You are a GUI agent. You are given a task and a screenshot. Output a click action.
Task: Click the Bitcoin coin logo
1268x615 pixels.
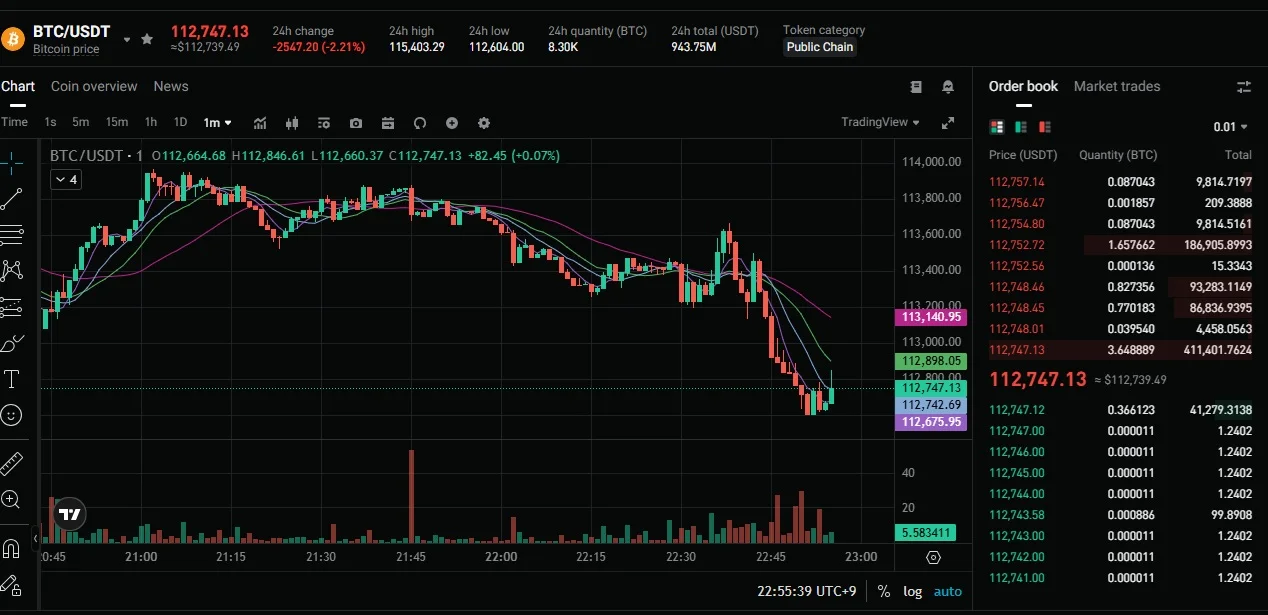pyautogui.click(x=14, y=39)
